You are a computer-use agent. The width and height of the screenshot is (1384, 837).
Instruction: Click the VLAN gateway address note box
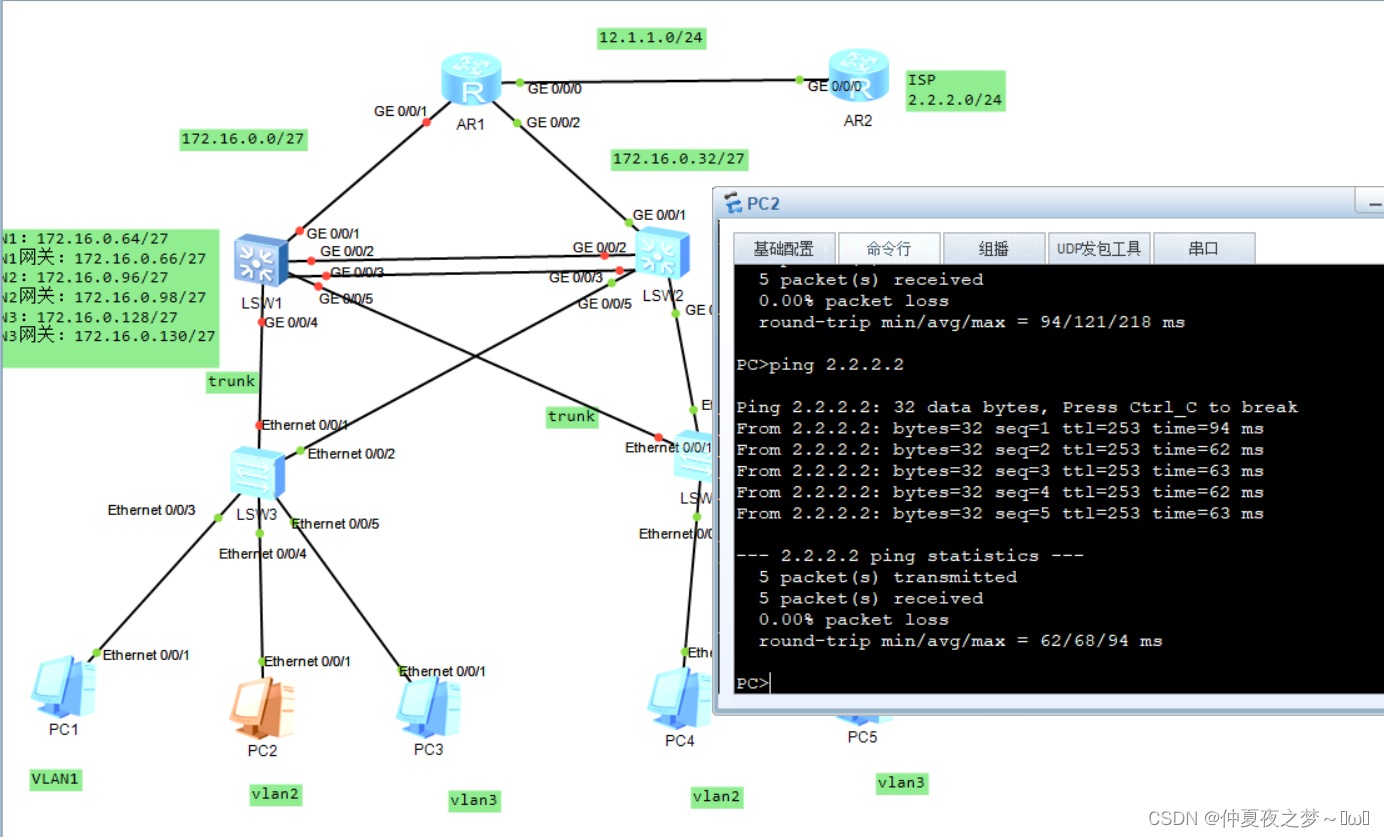coord(111,297)
